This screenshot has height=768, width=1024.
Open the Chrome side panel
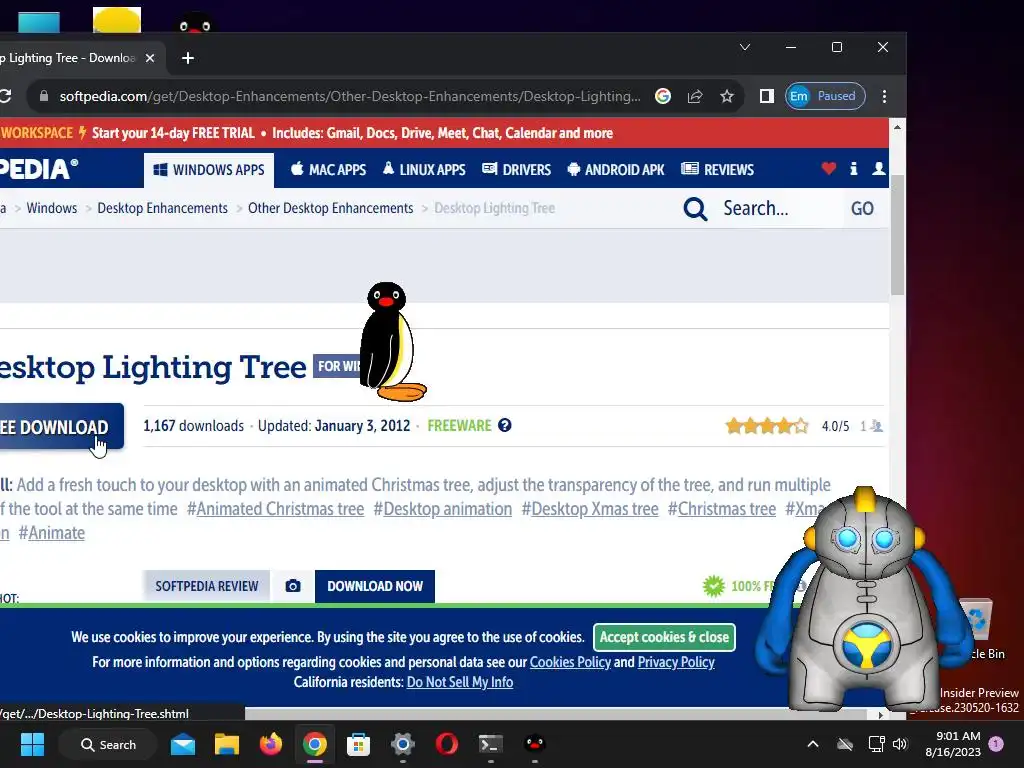pos(767,96)
